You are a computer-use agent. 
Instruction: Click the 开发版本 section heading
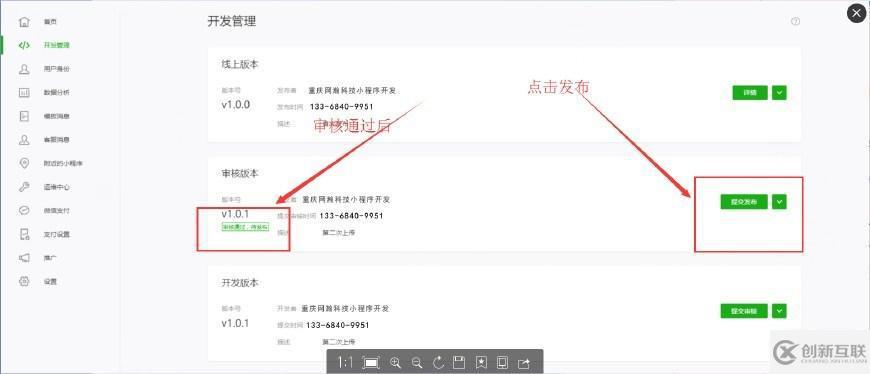pos(240,283)
